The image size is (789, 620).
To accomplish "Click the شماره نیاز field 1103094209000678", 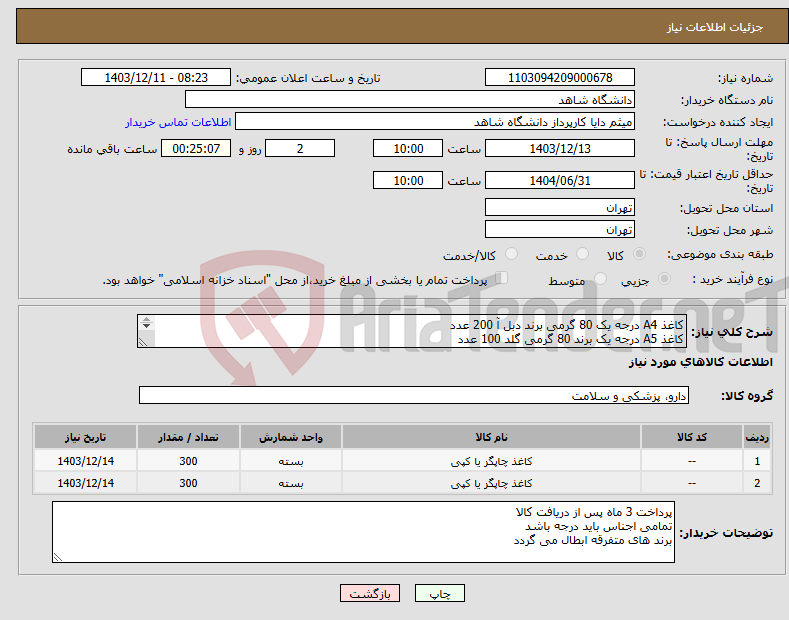I will [x=560, y=78].
